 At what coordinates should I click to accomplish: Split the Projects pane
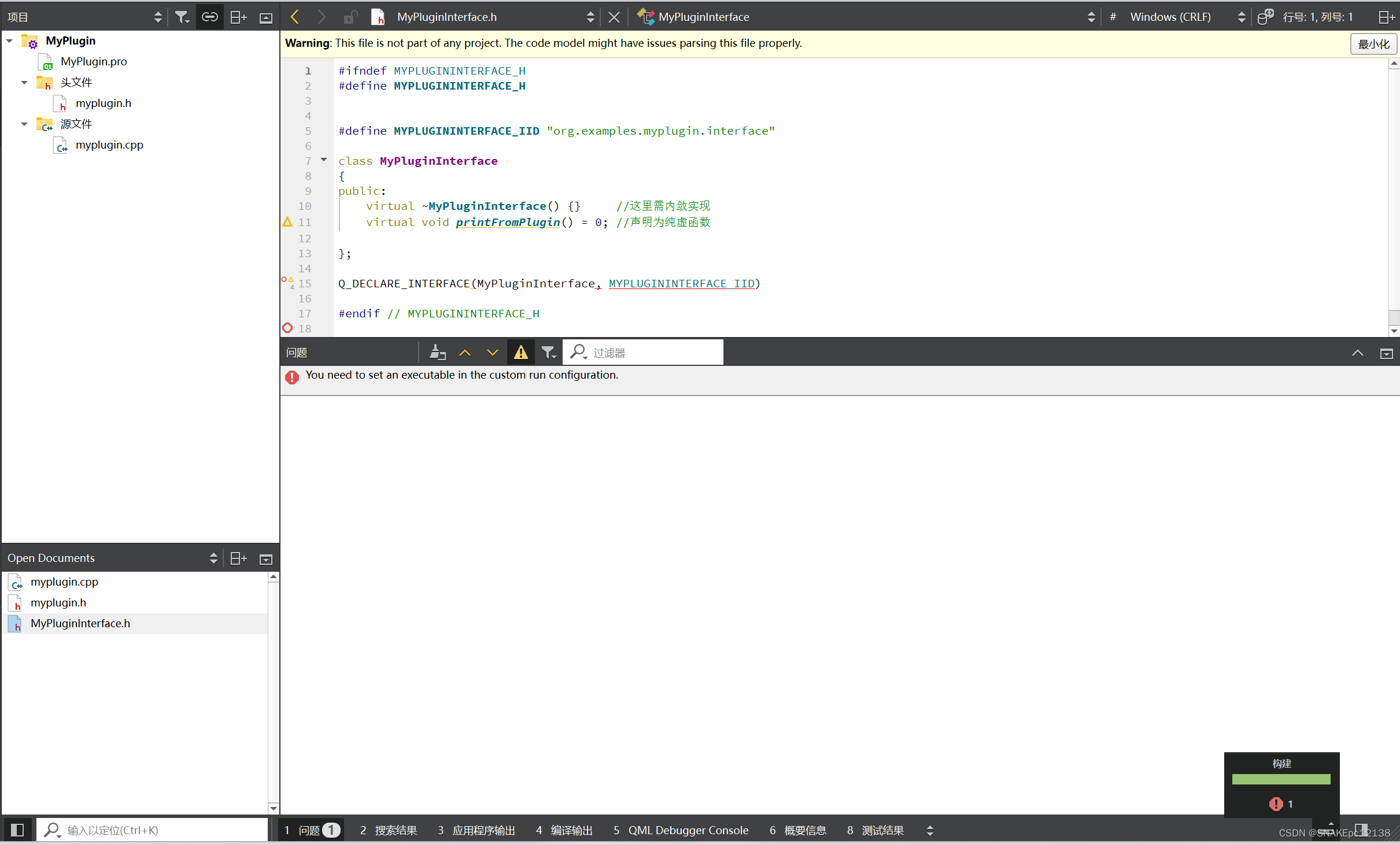click(238, 17)
